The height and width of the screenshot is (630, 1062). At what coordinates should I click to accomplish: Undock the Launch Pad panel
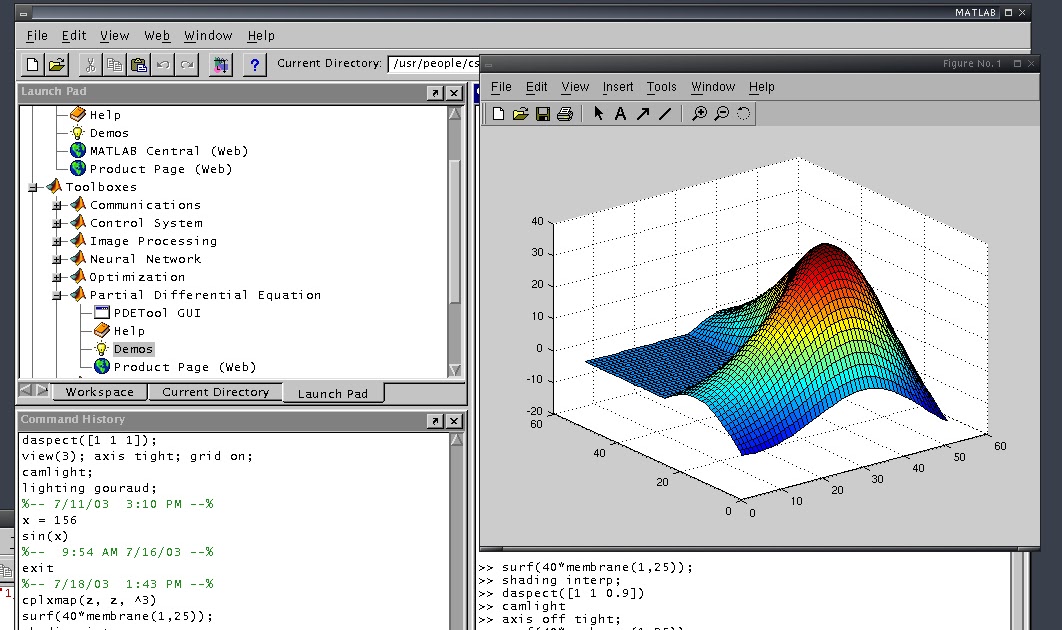pos(435,92)
